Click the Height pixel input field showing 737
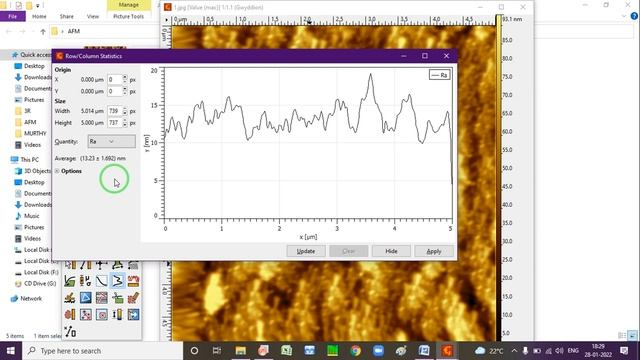The width and height of the screenshot is (640, 360). [115, 122]
